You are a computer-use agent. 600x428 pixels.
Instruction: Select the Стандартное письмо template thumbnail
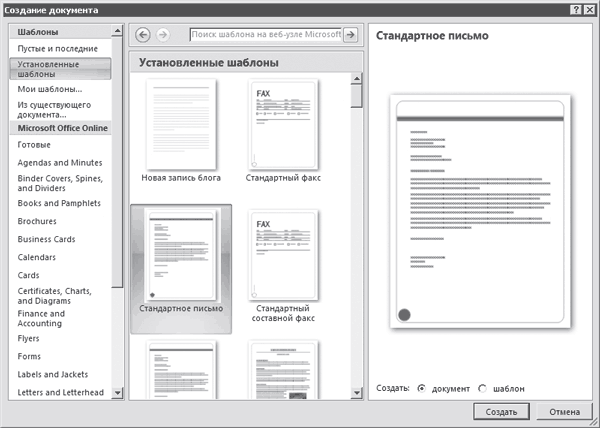[181, 255]
